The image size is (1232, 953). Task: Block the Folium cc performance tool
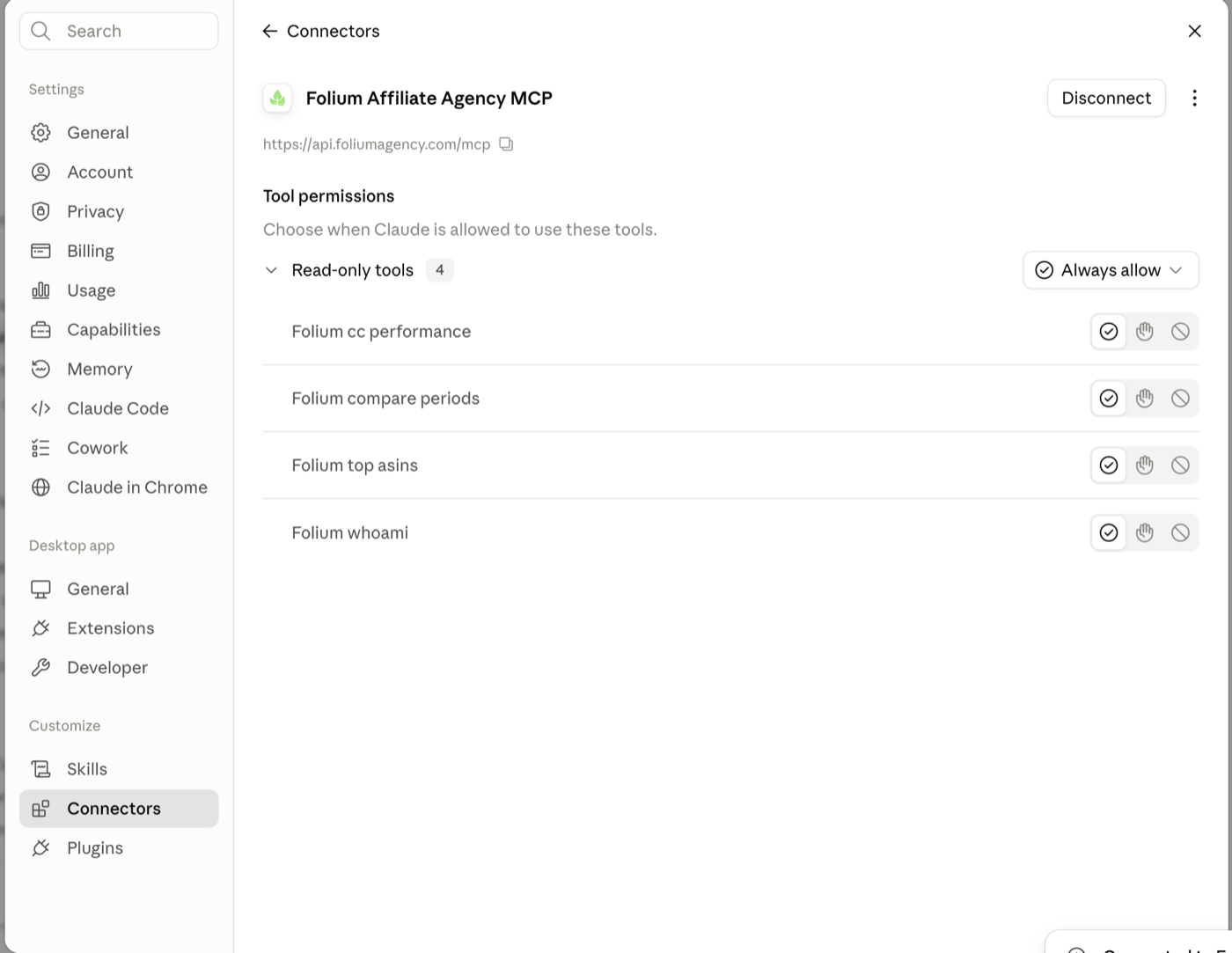pos(1180,332)
